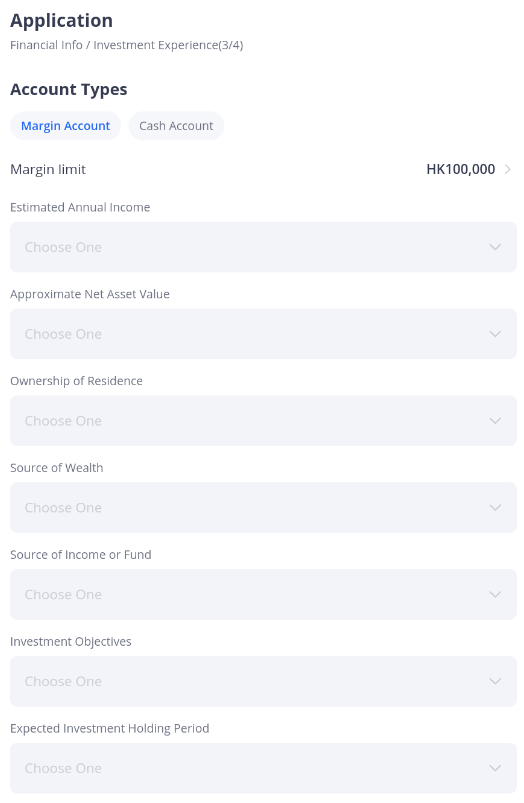This screenshot has width=524, height=803.
Task: Select the Margin Account type
Action: [x=66, y=126]
